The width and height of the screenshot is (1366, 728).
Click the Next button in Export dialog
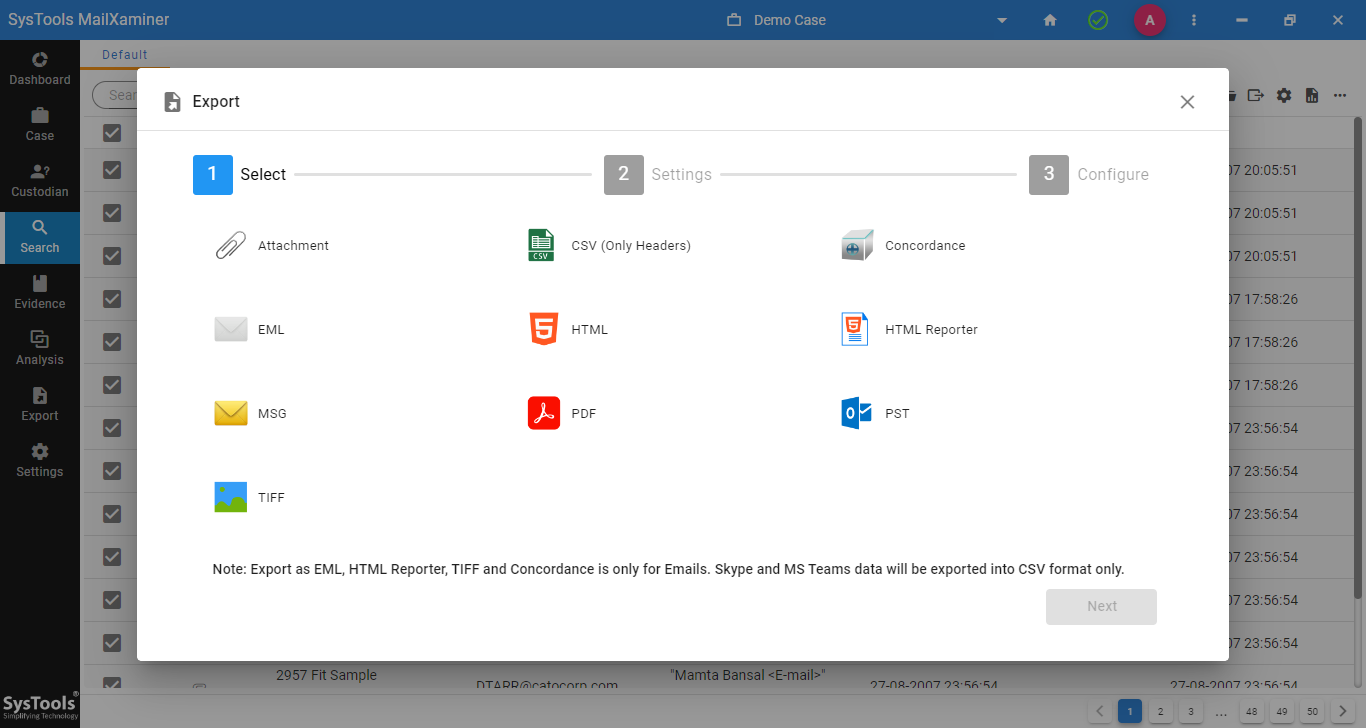[x=1101, y=607]
